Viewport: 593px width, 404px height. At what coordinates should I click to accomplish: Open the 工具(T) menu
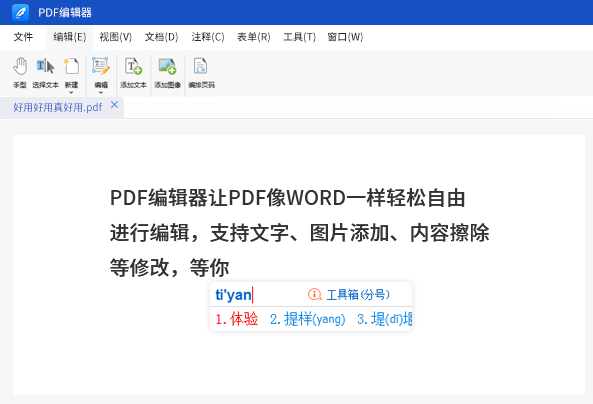pos(299,37)
